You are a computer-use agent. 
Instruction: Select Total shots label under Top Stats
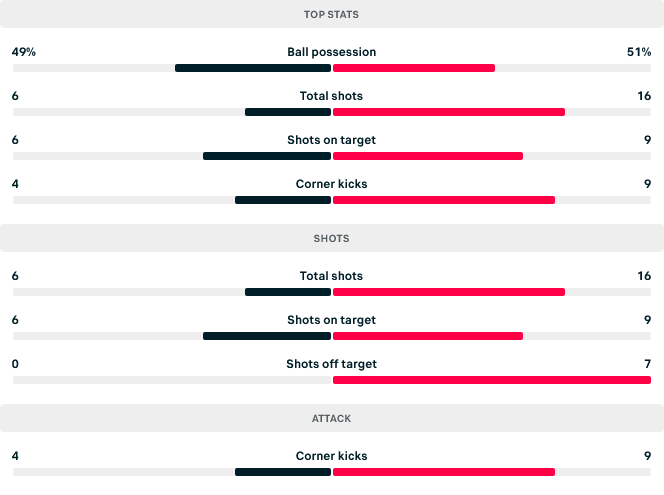point(331,96)
